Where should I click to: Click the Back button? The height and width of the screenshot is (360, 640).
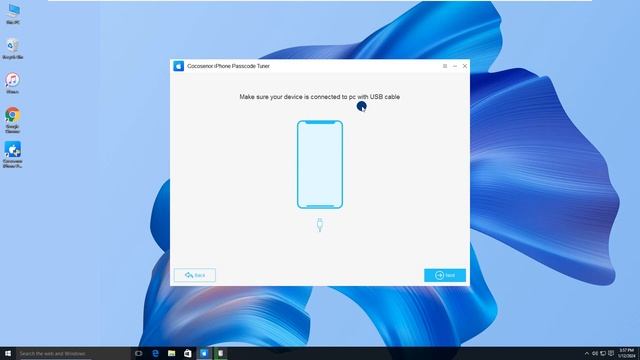click(195, 275)
